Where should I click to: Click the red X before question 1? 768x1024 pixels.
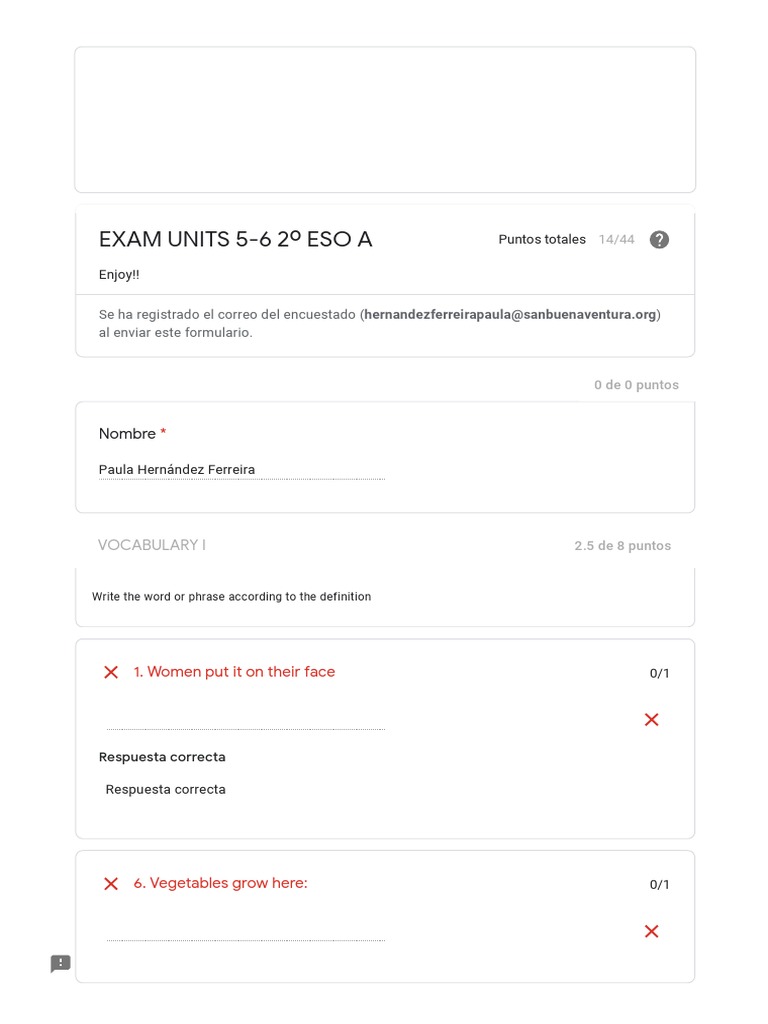coord(111,672)
